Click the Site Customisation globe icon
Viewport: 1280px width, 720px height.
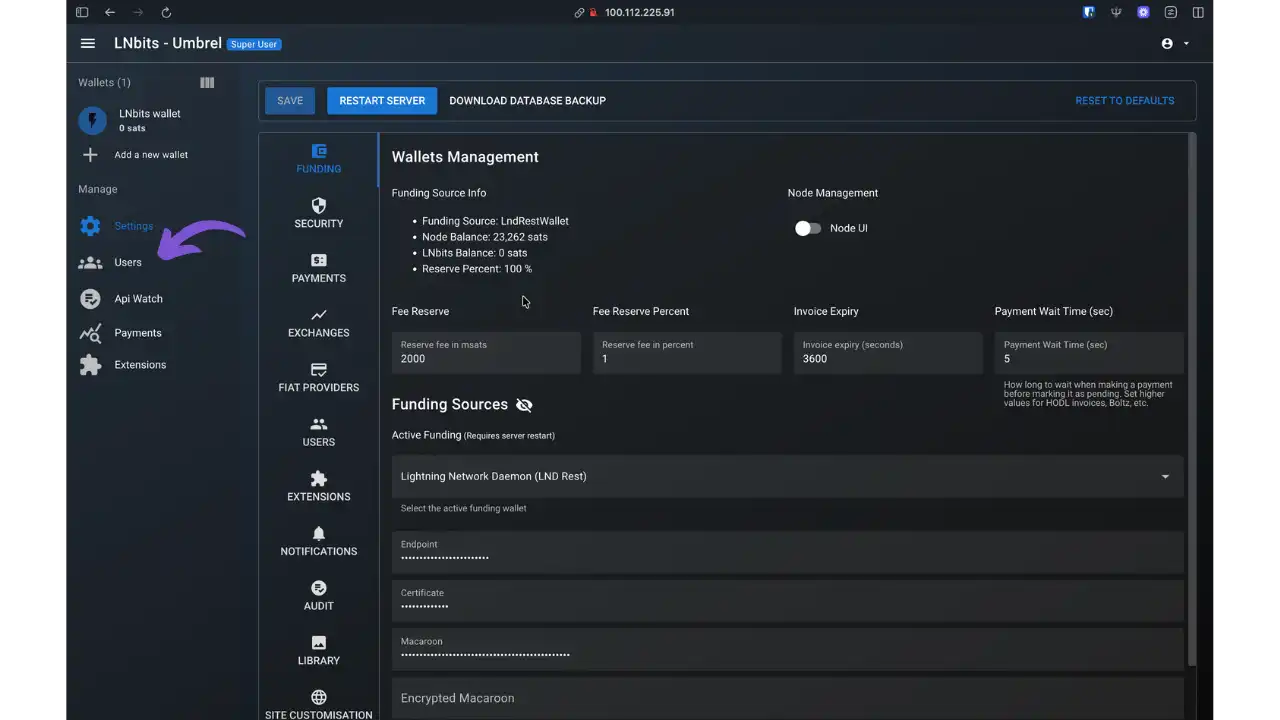[x=318, y=697]
